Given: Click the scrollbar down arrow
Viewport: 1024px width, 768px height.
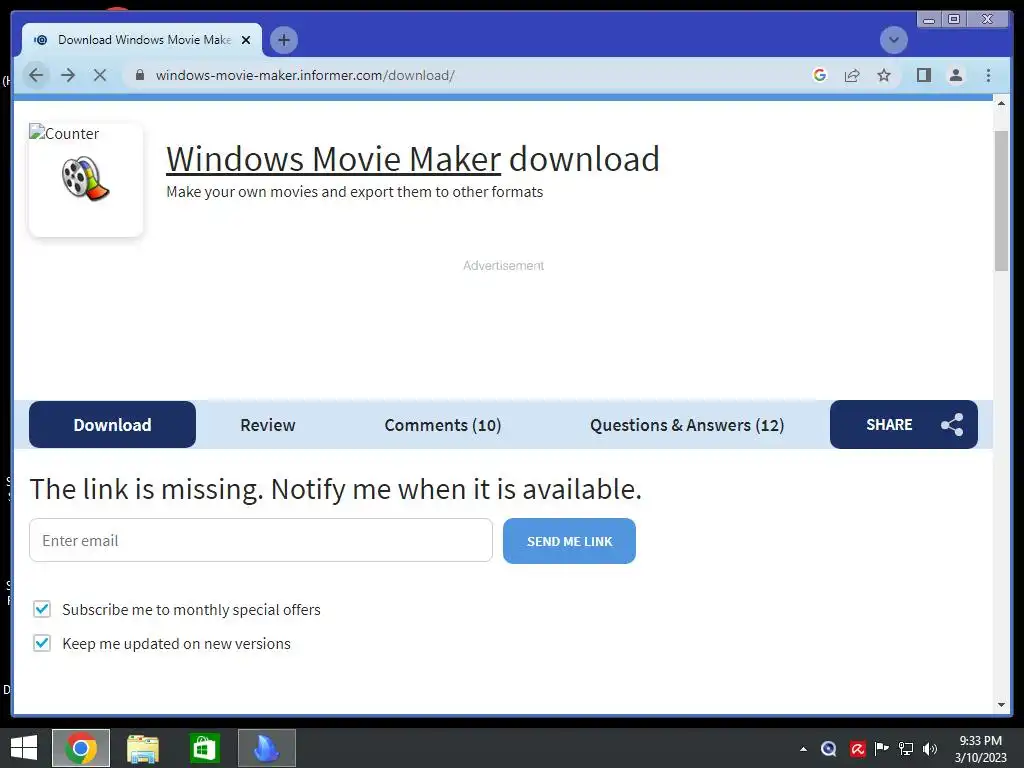Looking at the screenshot, I should 1001,705.
